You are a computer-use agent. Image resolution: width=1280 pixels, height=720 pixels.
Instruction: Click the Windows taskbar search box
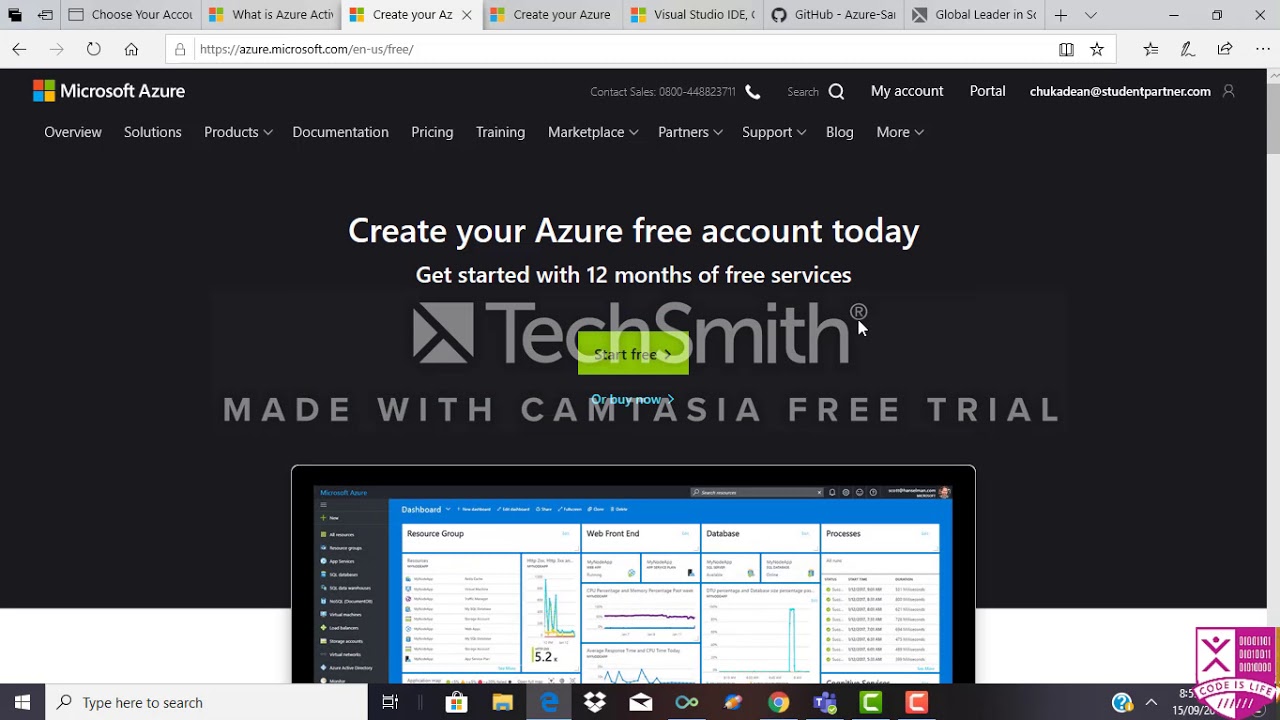[x=207, y=702]
